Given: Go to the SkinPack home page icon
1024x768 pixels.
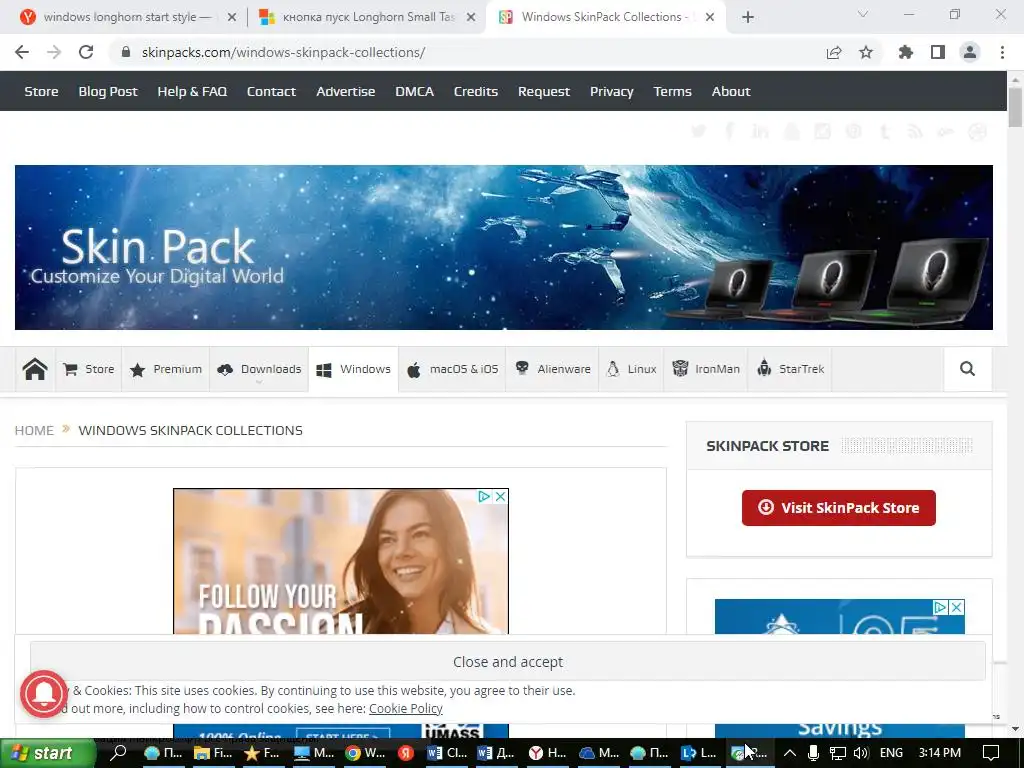Looking at the screenshot, I should tap(35, 369).
